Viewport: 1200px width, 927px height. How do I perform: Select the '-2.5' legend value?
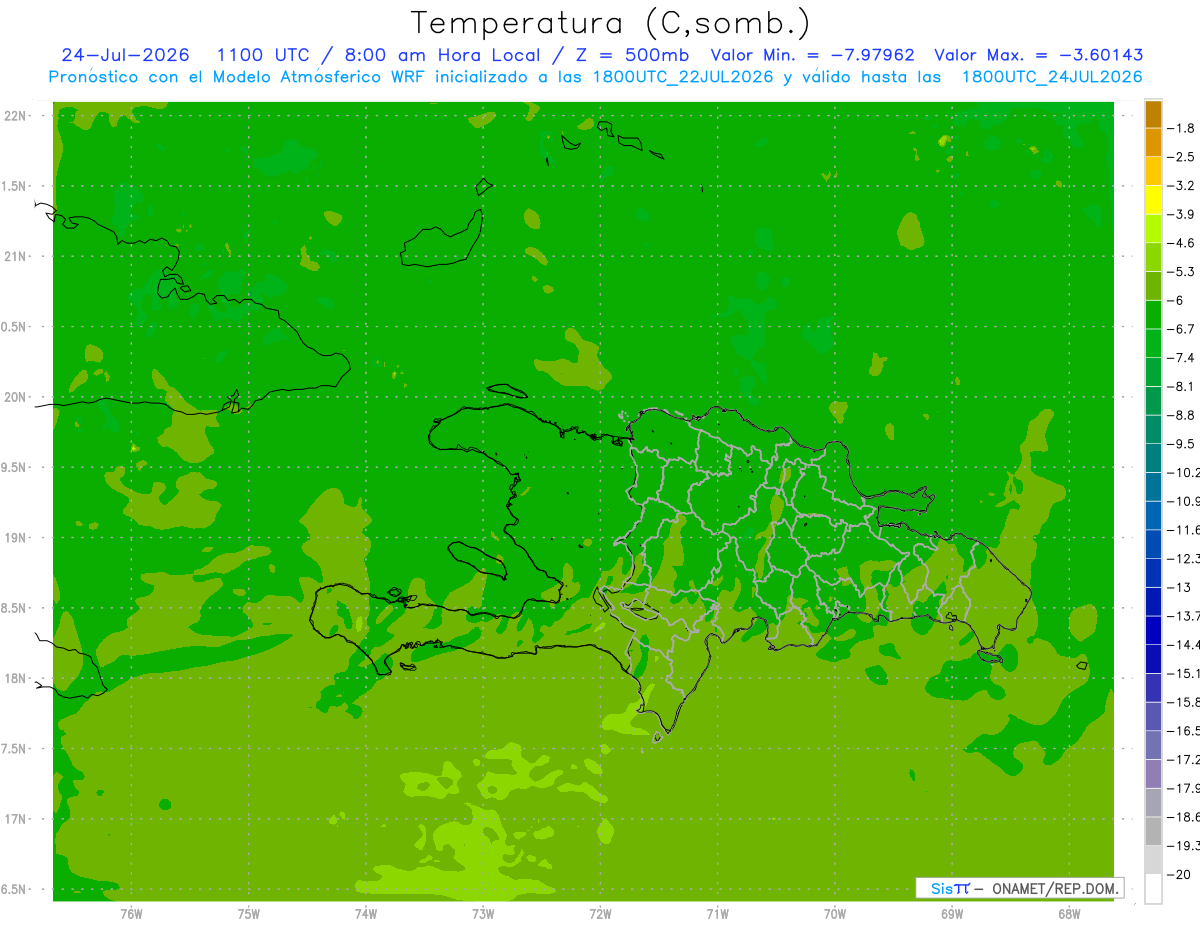click(x=1181, y=157)
